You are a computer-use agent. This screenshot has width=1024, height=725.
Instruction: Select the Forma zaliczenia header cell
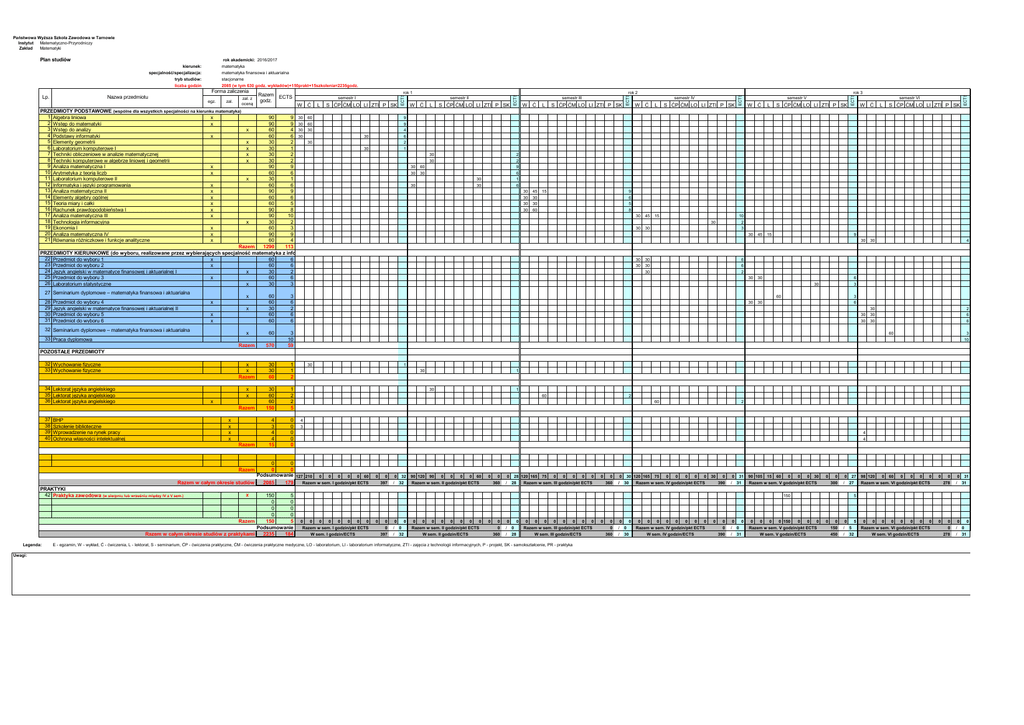point(230,91)
